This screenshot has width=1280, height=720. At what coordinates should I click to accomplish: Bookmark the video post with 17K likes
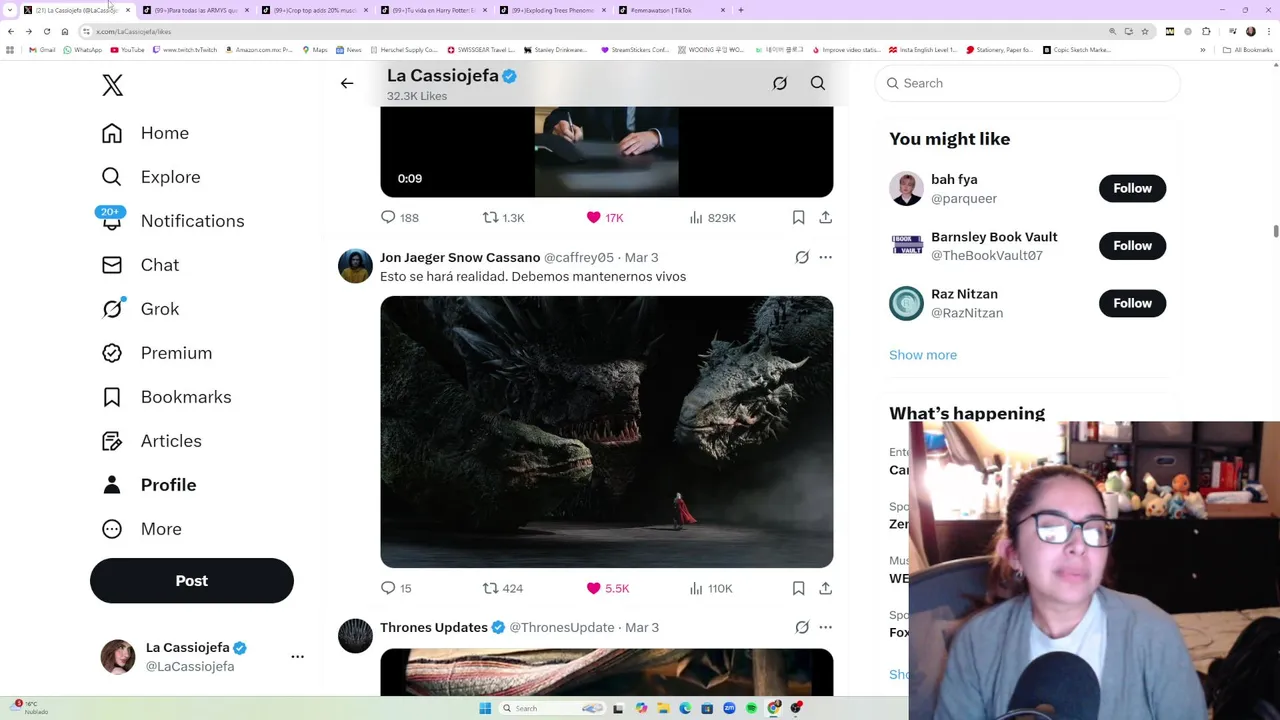pos(798,217)
